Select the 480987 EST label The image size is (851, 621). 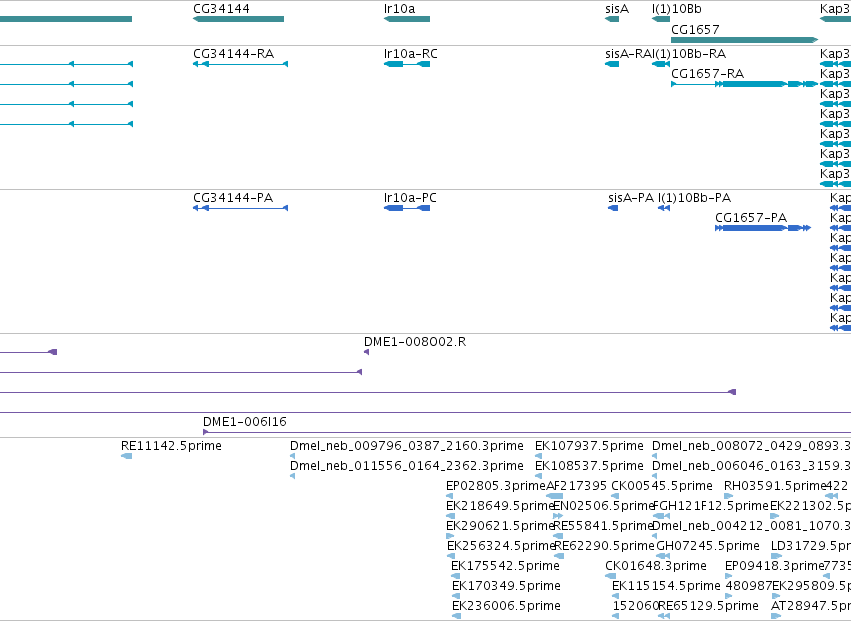click(x=748, y=586)
